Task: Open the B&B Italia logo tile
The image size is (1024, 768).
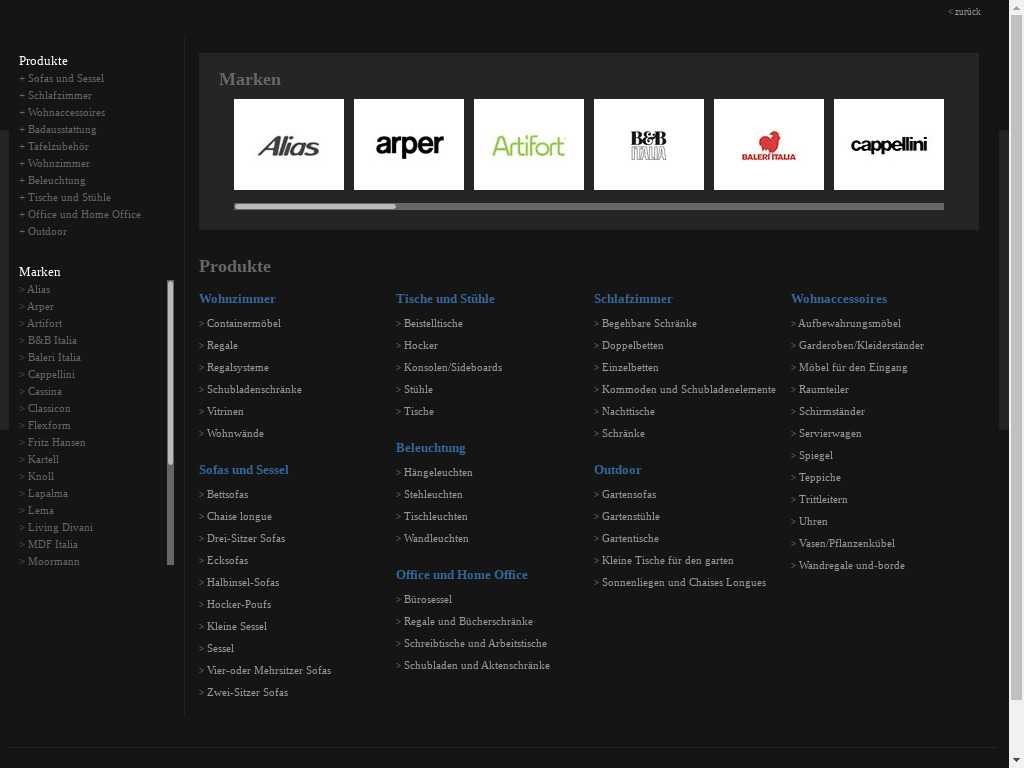Action: tap(648, 144)
